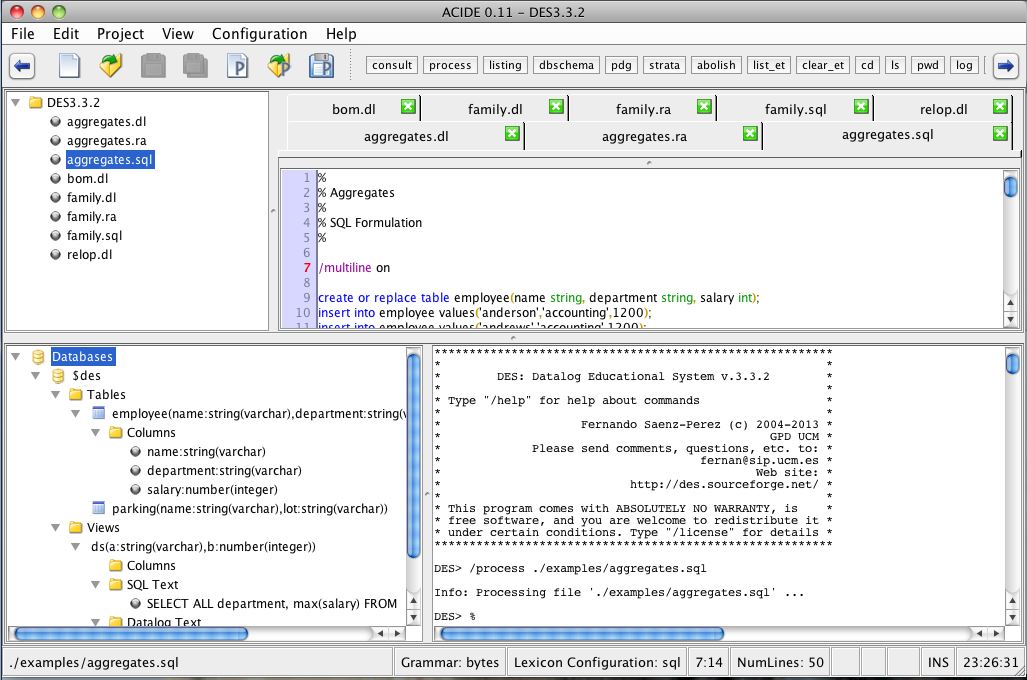The width and height of the screenshot is (1027, 680).
Task: Collapse the employee Columns folder
Action: (x=96, y=432)
